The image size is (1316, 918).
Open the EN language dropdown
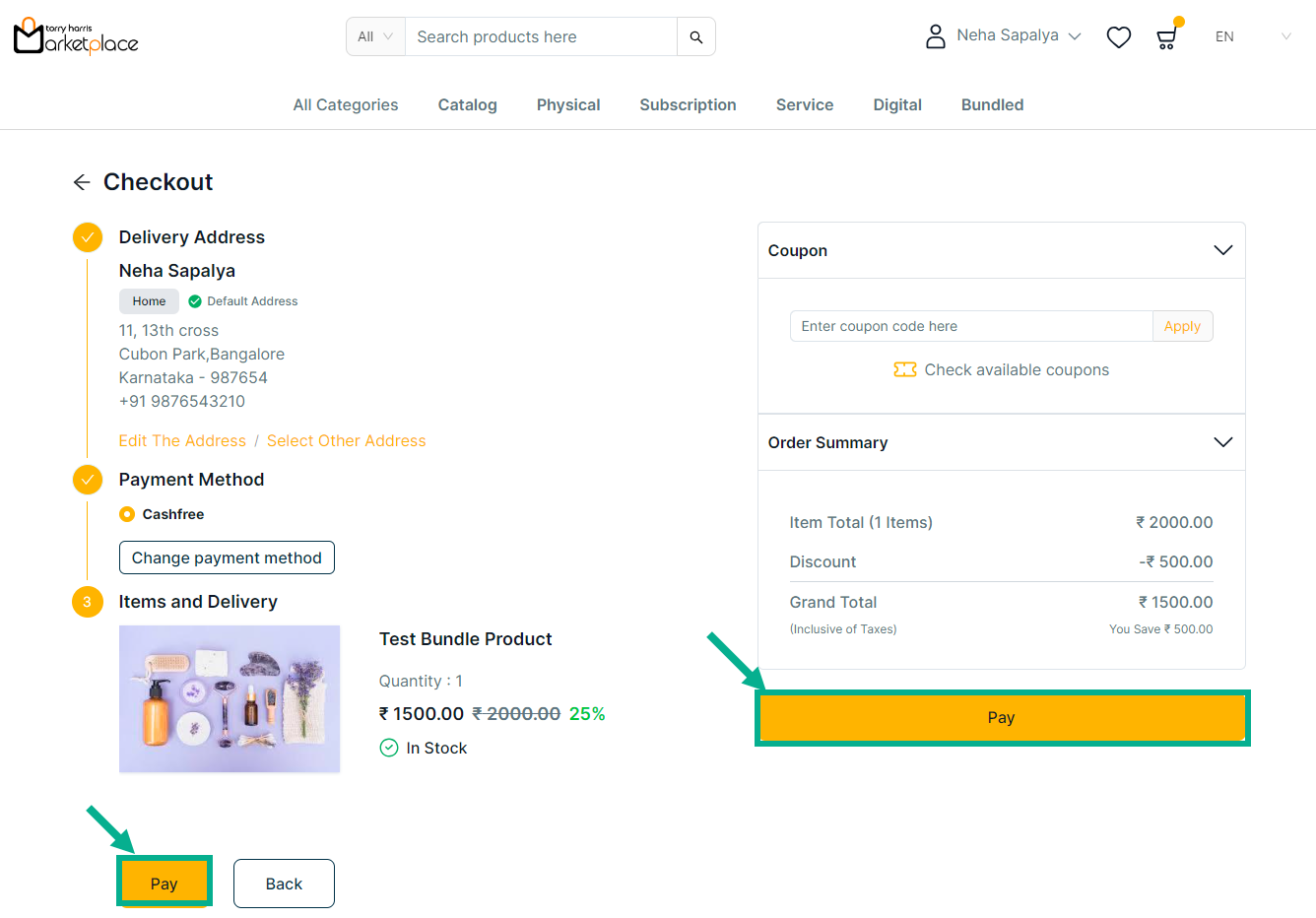coord(1252,37)
